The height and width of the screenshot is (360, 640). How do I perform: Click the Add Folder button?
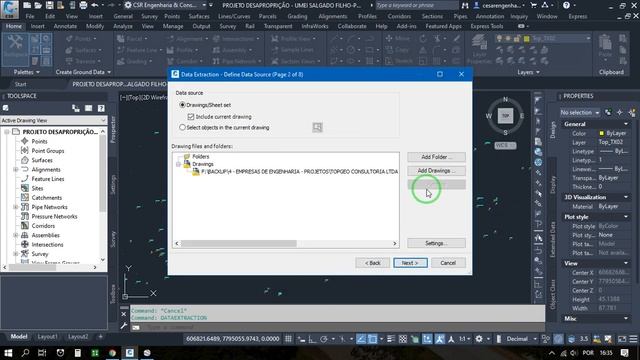point(436,157)
